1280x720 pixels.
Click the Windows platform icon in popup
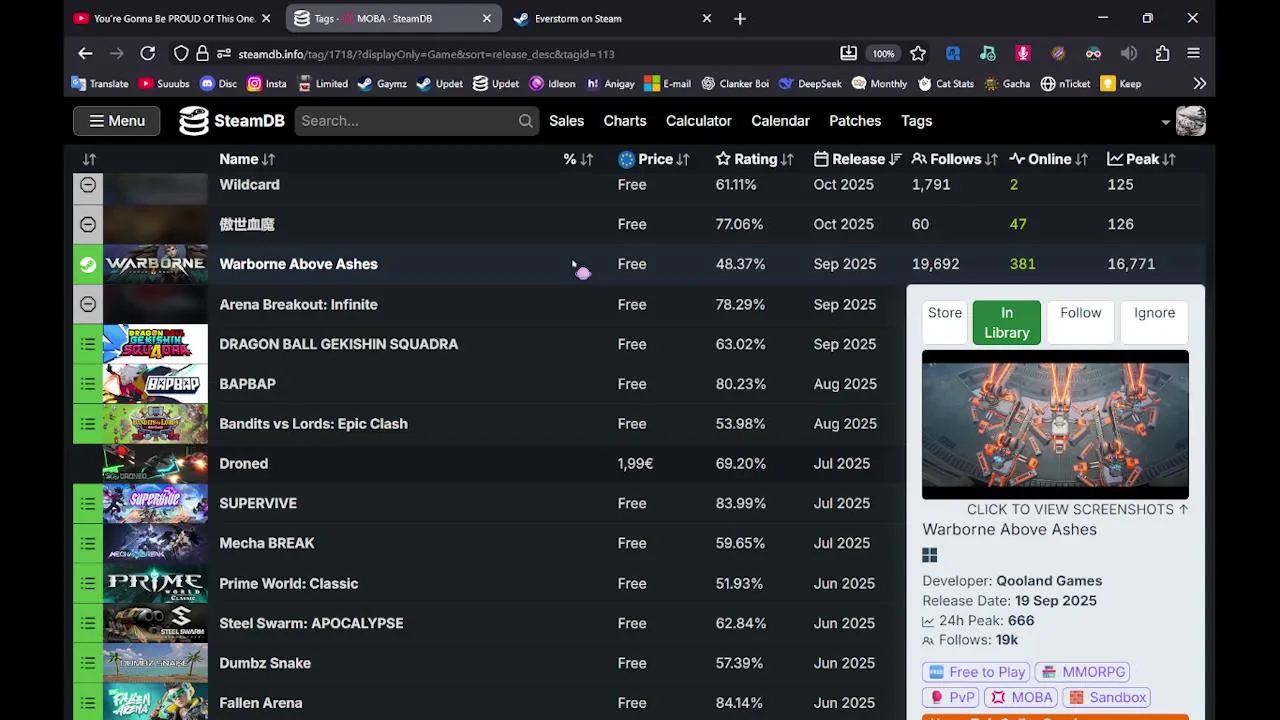(x=930, y=555)
